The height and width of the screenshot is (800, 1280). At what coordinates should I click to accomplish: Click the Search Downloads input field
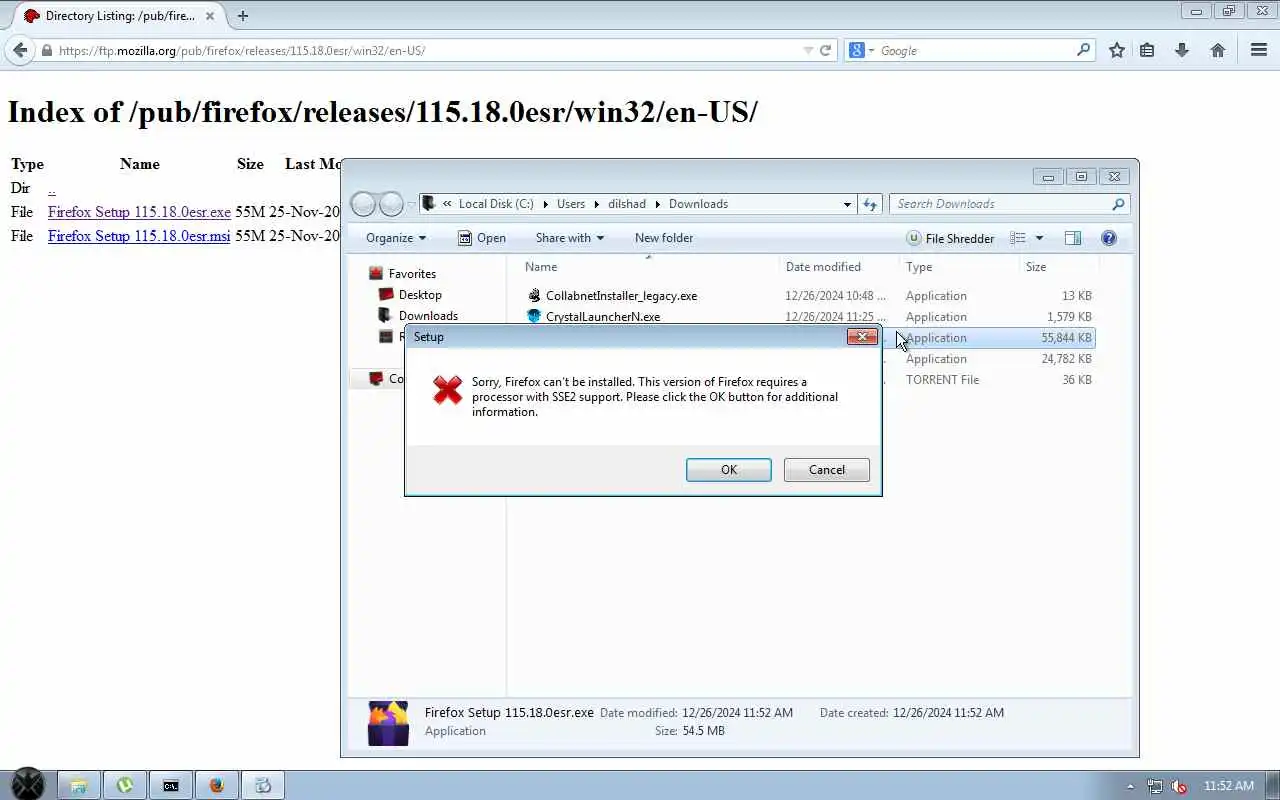pyautogui.click(x=1000, y=204)
